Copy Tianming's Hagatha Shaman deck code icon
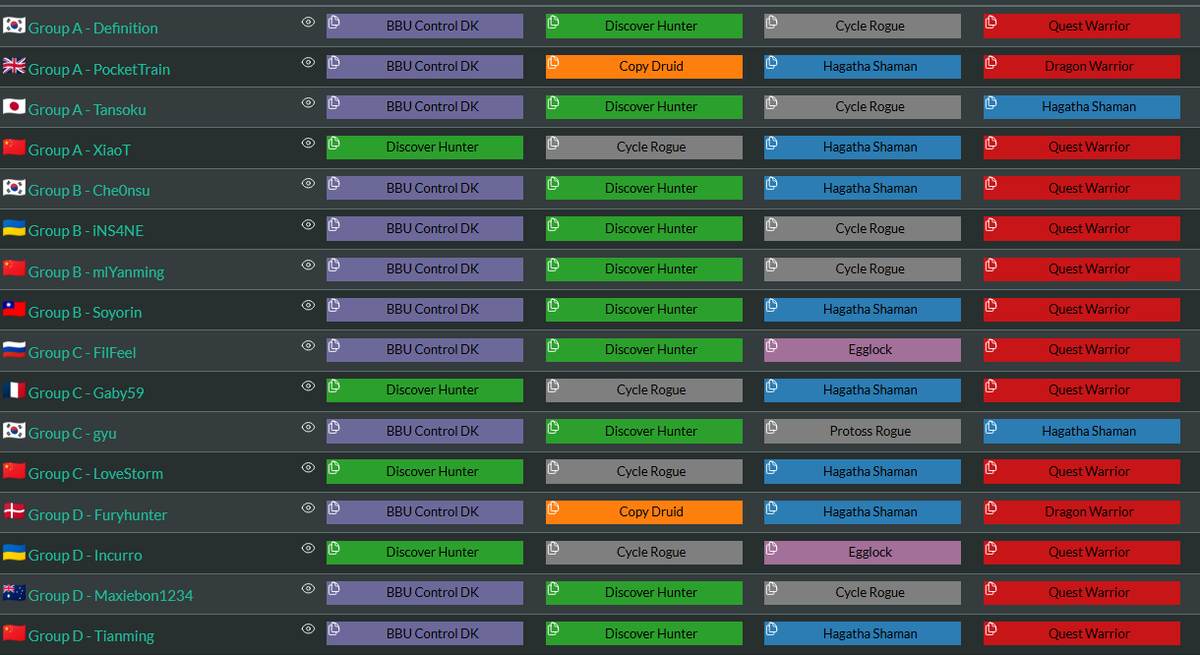This screenshot has width=1200, height=655. [771, 629]
